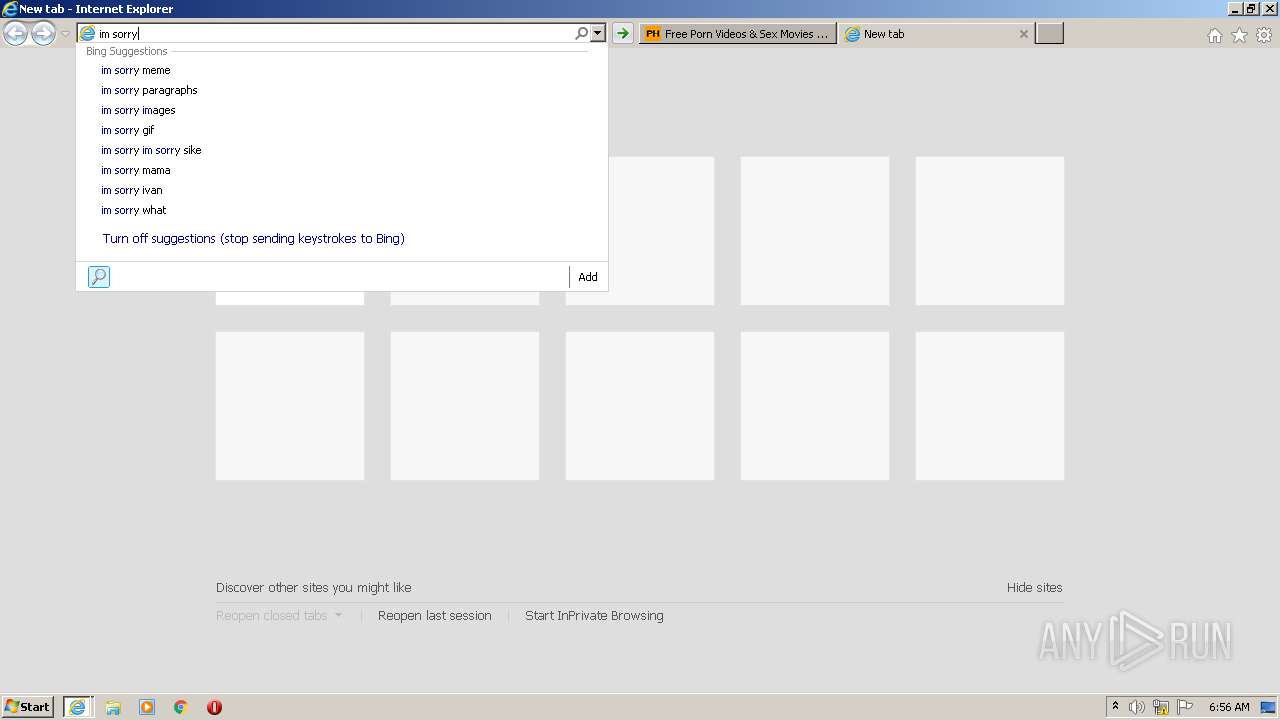Open a blank new tab button
Viewport: 1280px width, 720px height.
point(1049,34)
